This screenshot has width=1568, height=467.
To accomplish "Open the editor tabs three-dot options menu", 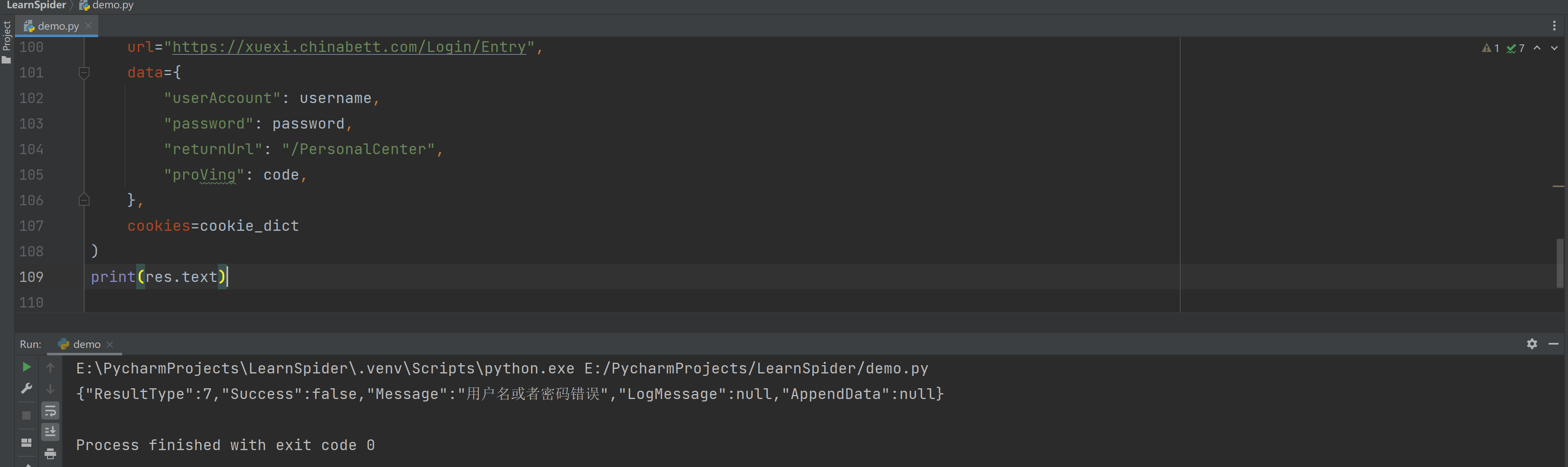I will pos(1554,26).
